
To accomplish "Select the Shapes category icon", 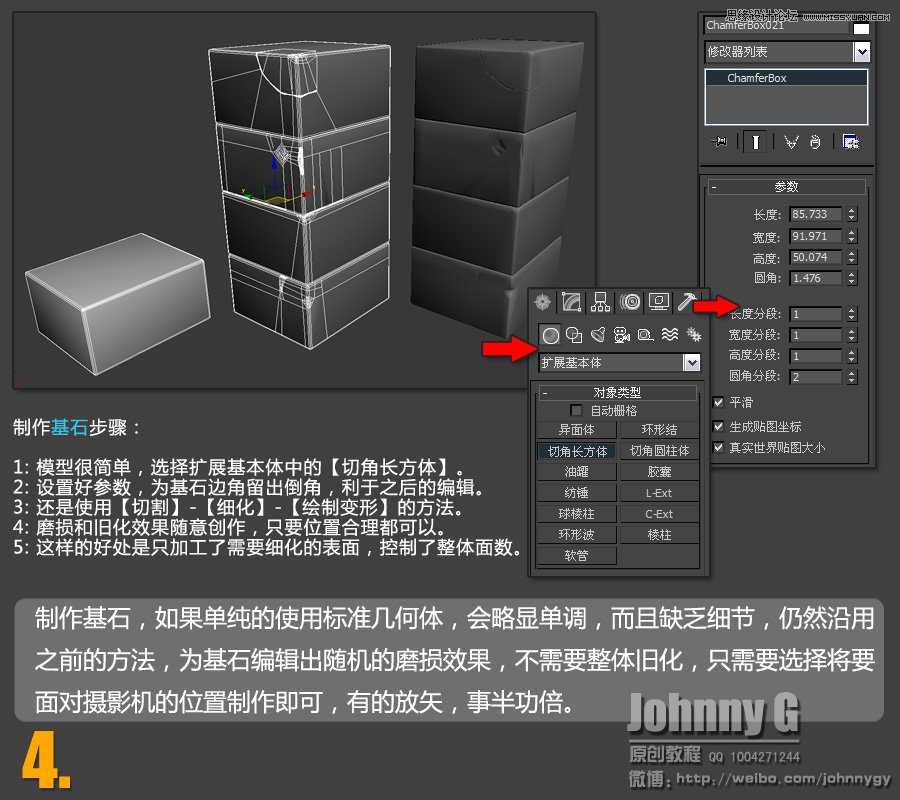I will click(574, 335).
